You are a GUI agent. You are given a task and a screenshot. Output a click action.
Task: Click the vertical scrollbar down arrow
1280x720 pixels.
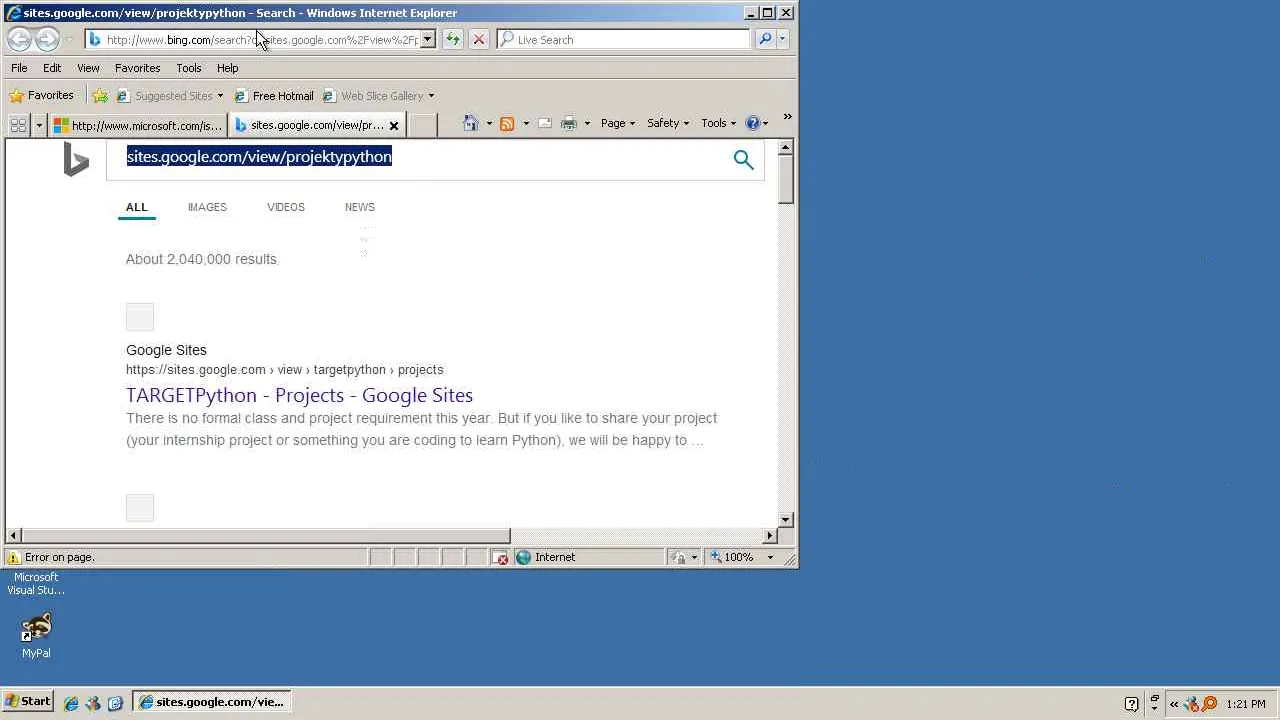pyautogui.click(x=786, y=519)
